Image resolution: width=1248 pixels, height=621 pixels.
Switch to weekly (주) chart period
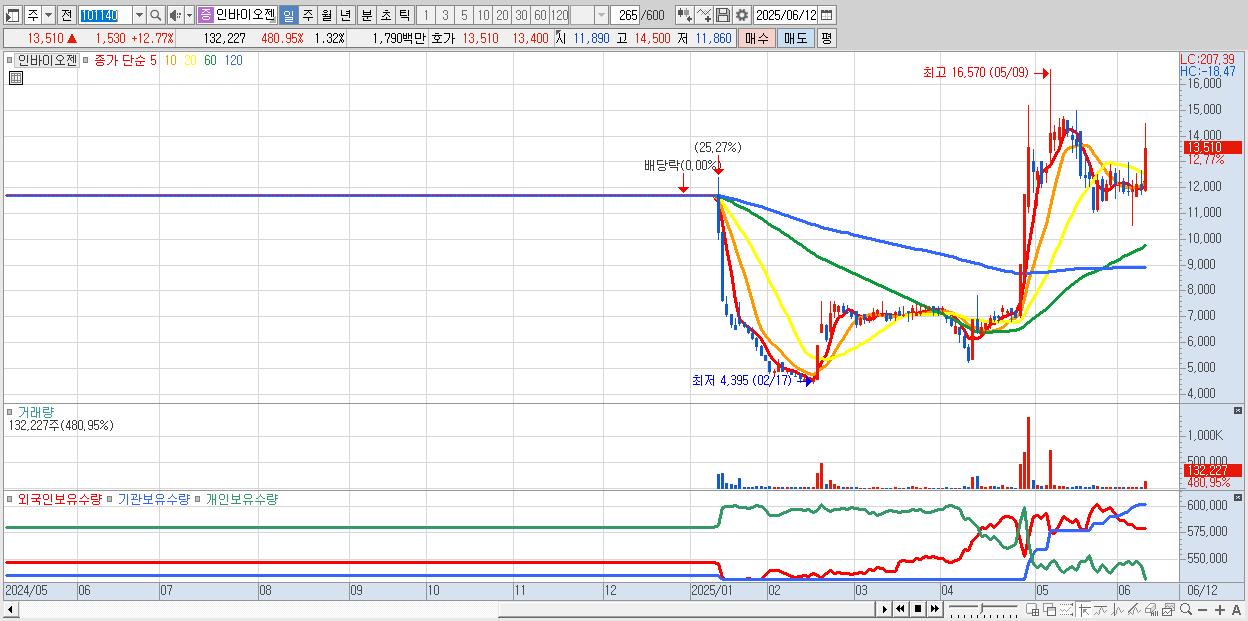coord(307,15)
